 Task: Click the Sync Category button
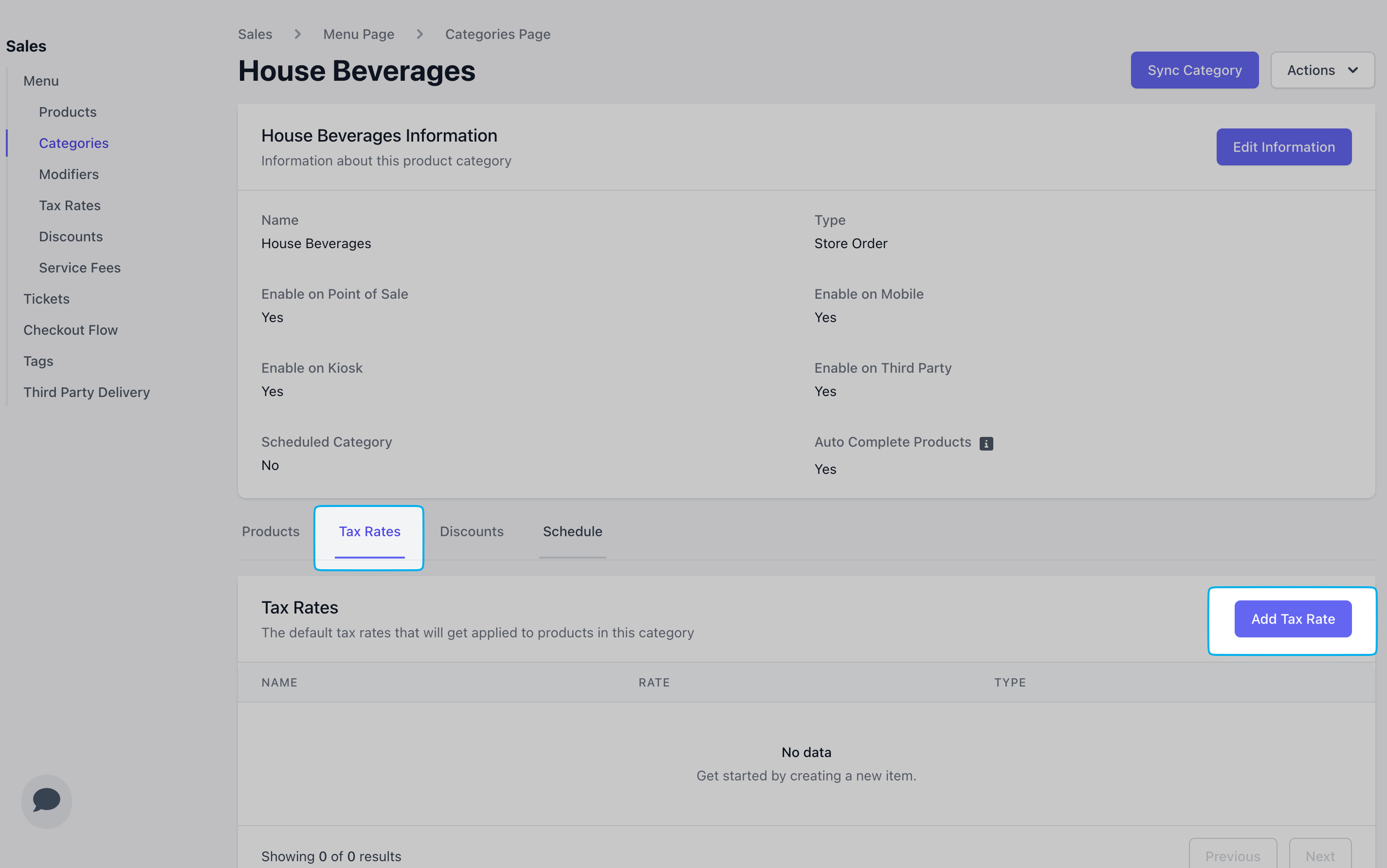pyautogui.click(x=1194, y=70)
